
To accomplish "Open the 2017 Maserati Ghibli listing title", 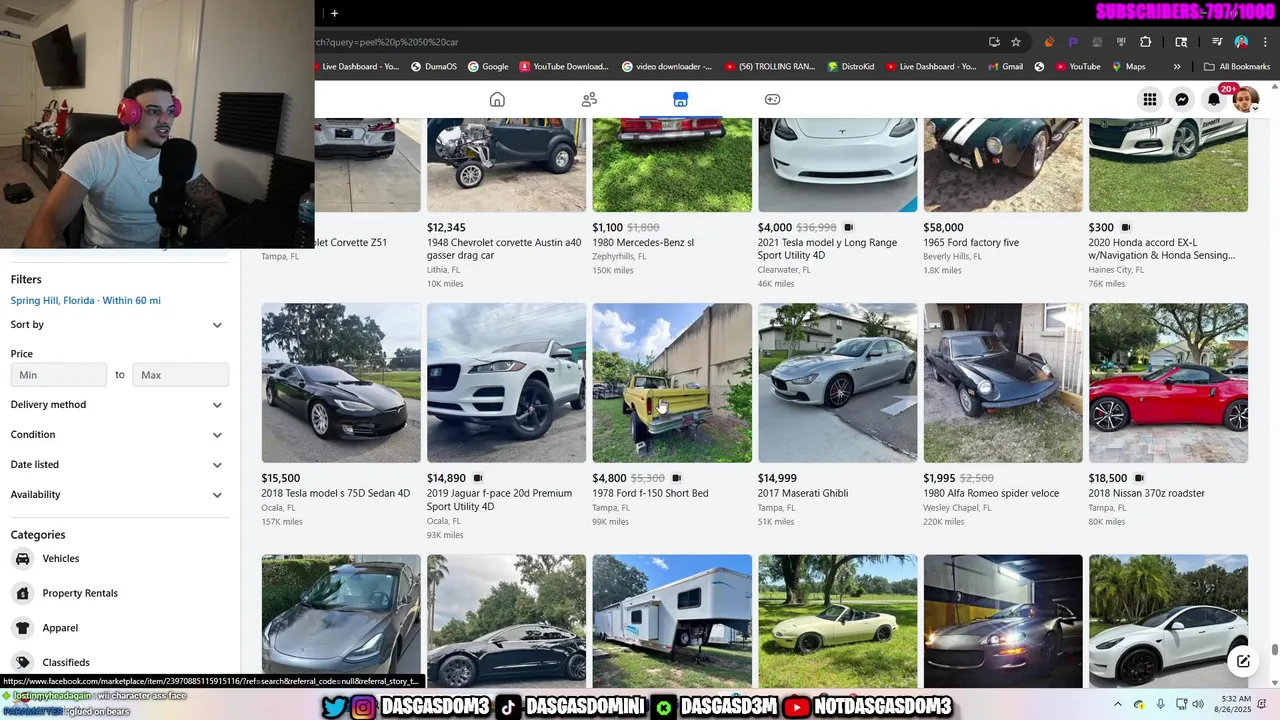I will (803, 493).
